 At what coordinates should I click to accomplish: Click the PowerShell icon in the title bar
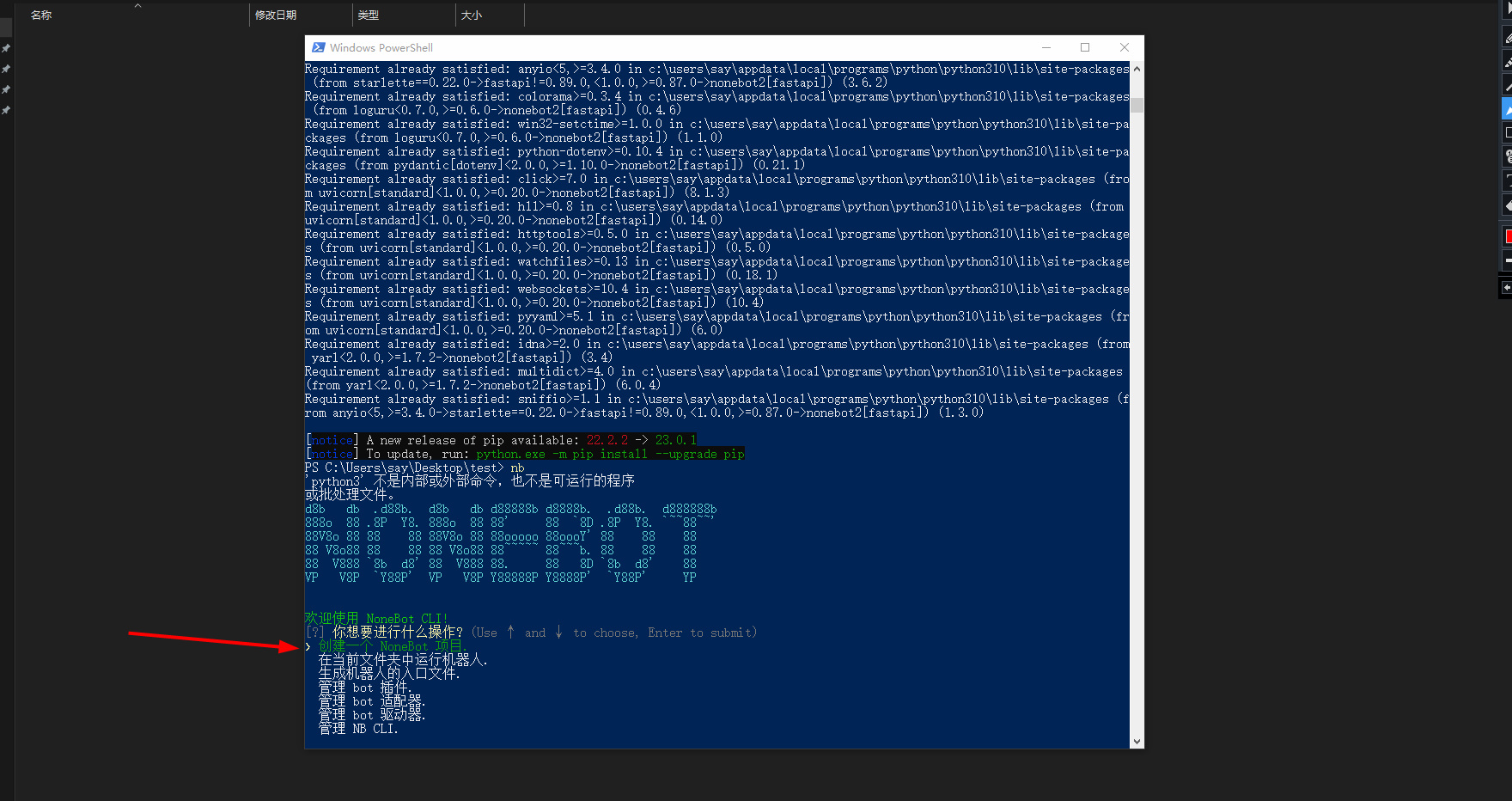pos(318,47)
